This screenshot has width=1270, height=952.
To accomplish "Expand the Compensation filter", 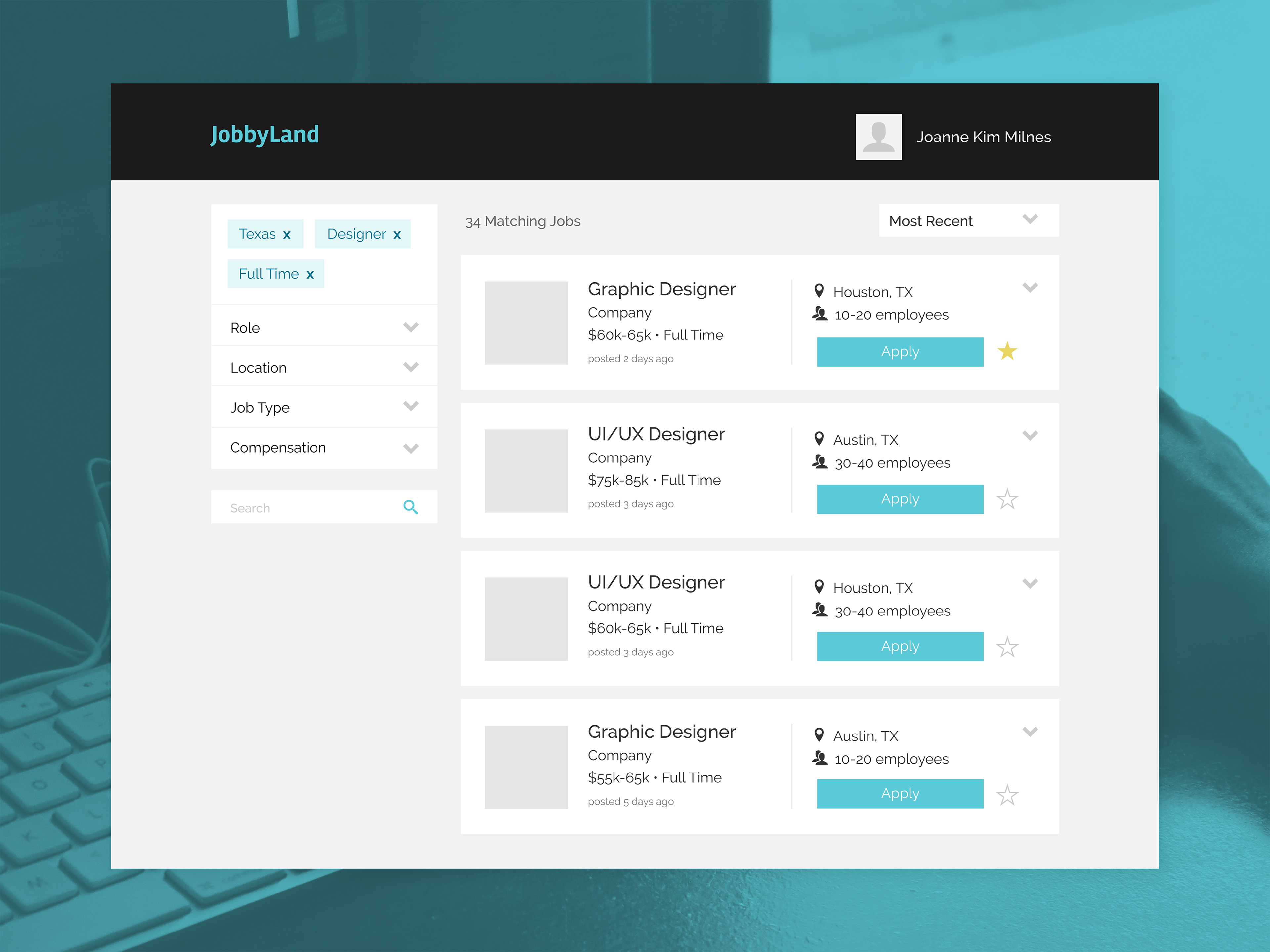I will tap(324, 448).
